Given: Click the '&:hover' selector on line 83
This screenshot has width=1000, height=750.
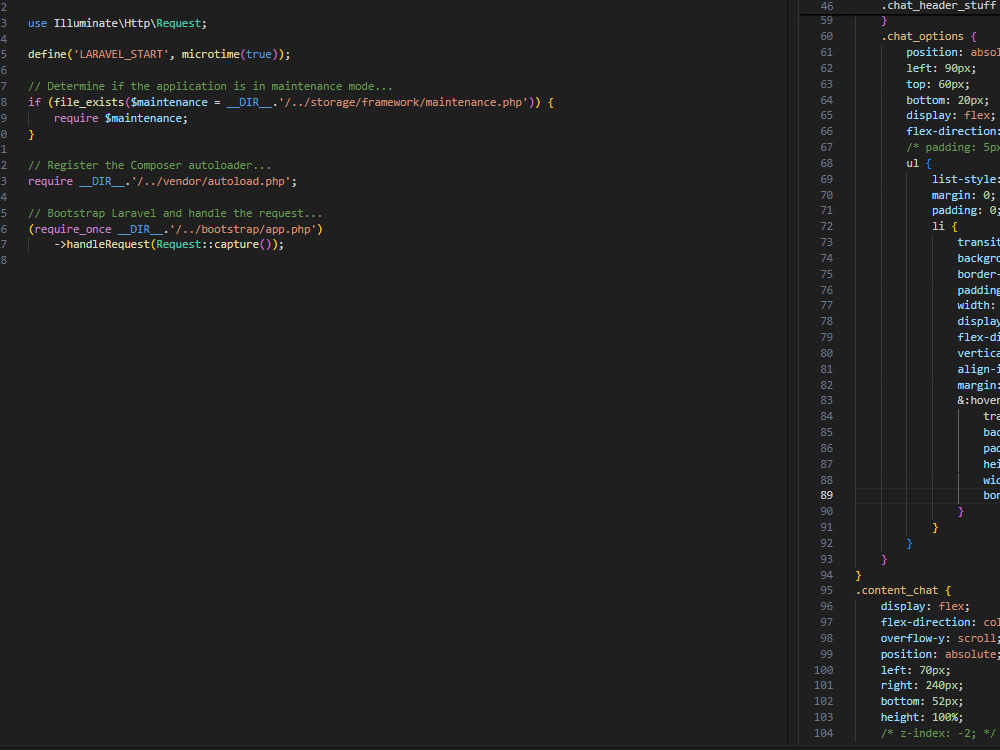Looking at the screenshot, I should click(978, 401).
